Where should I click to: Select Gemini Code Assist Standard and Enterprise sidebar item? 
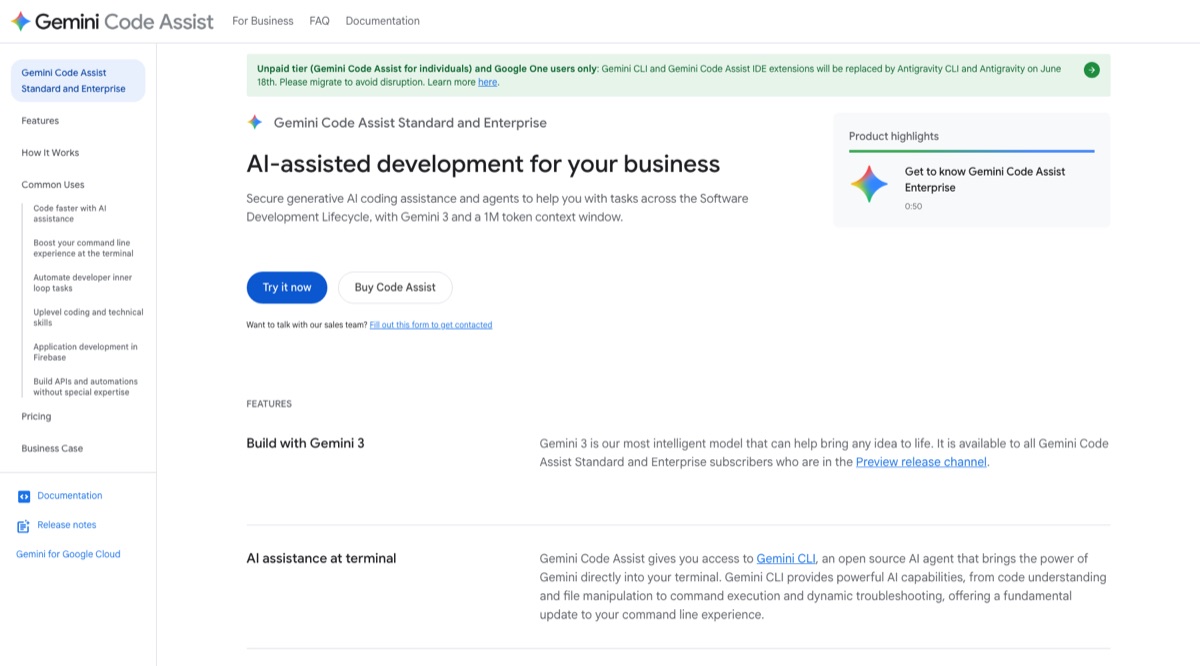point(77,81)
